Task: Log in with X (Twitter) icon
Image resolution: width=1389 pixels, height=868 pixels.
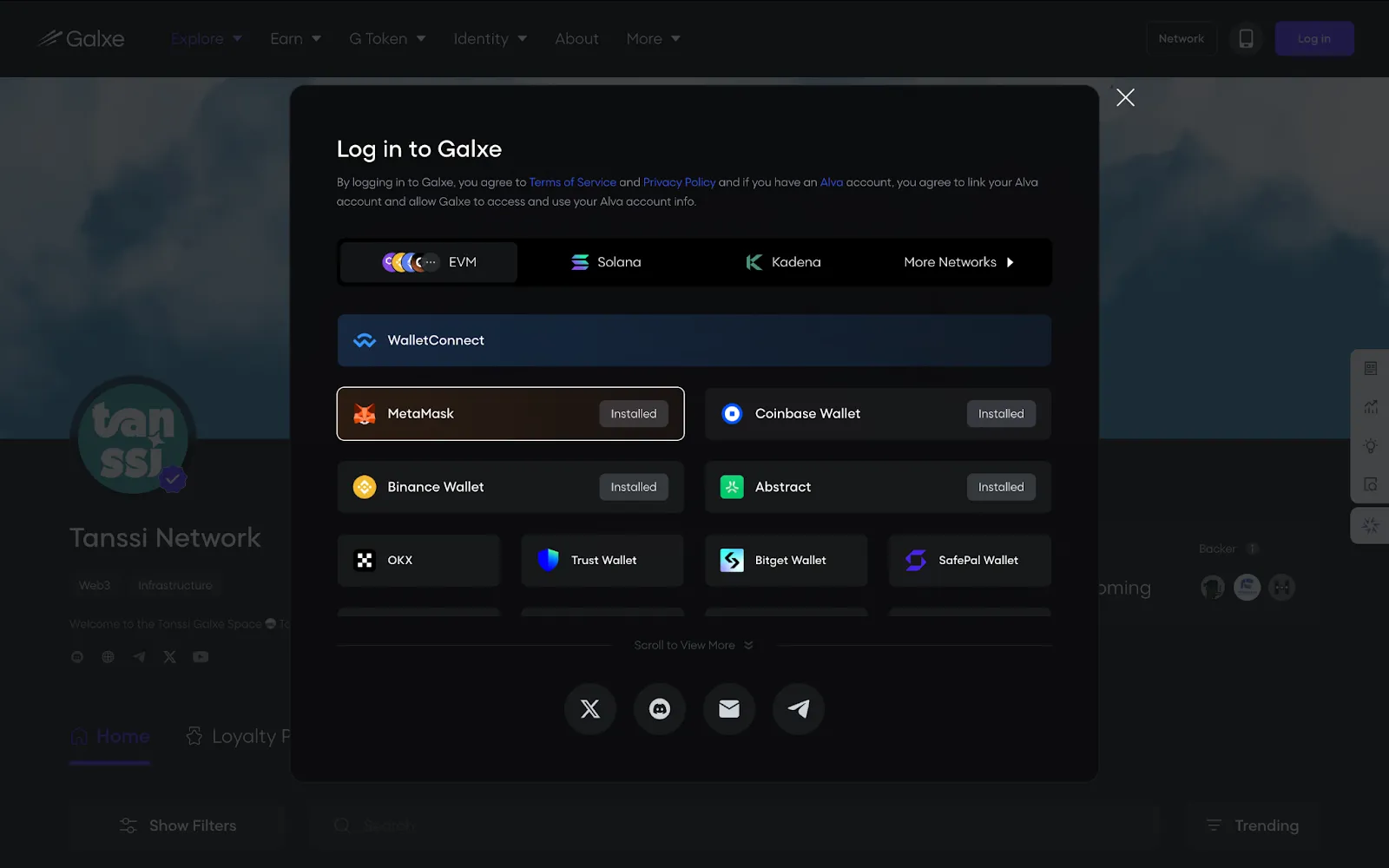Action: click(590, 709)
